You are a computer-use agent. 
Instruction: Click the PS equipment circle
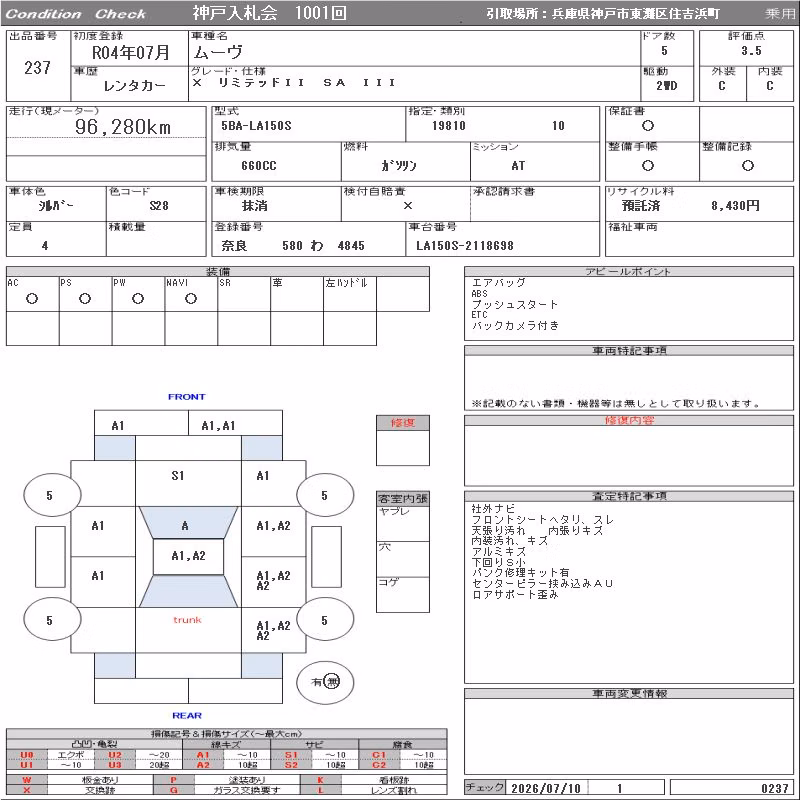(x=85, y=298)
